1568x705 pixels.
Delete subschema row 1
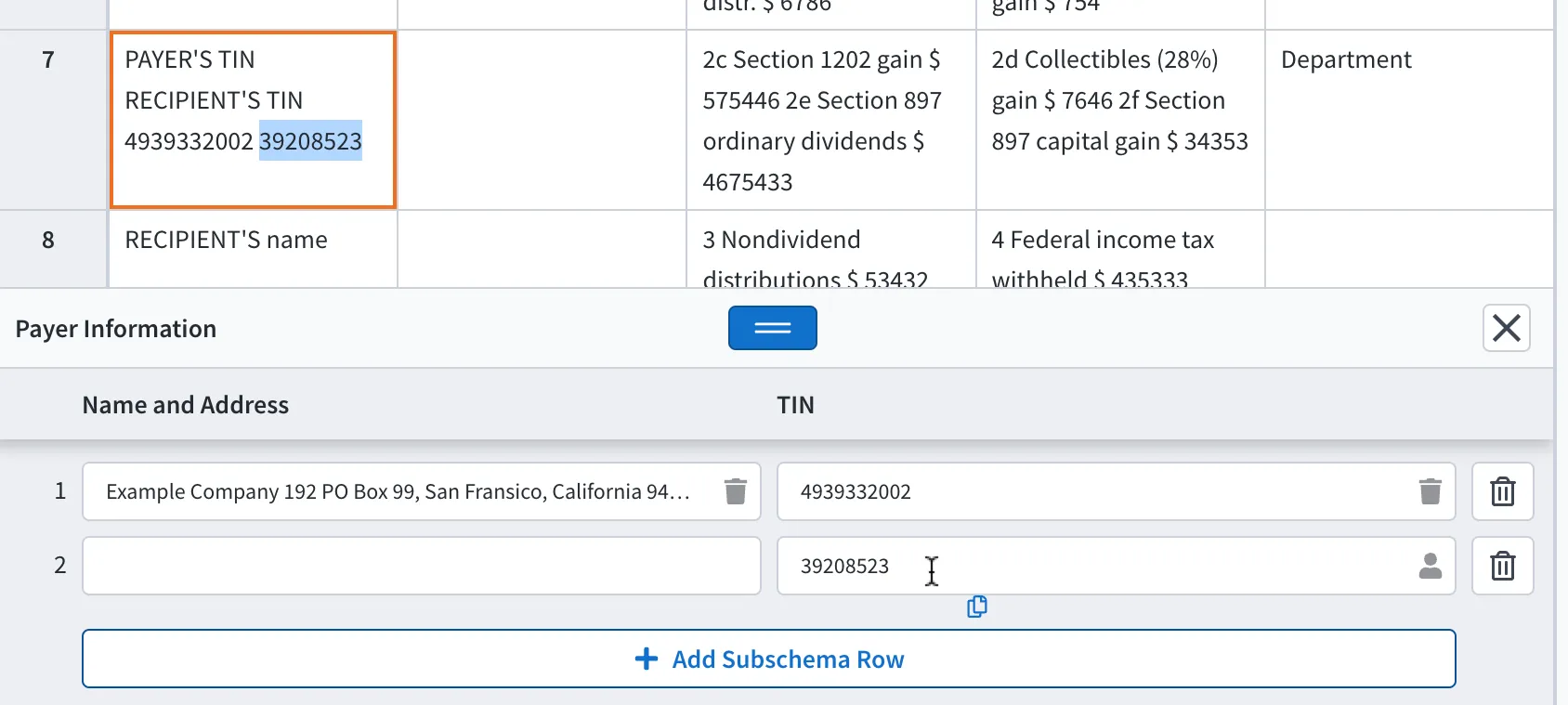[1502, 491]
